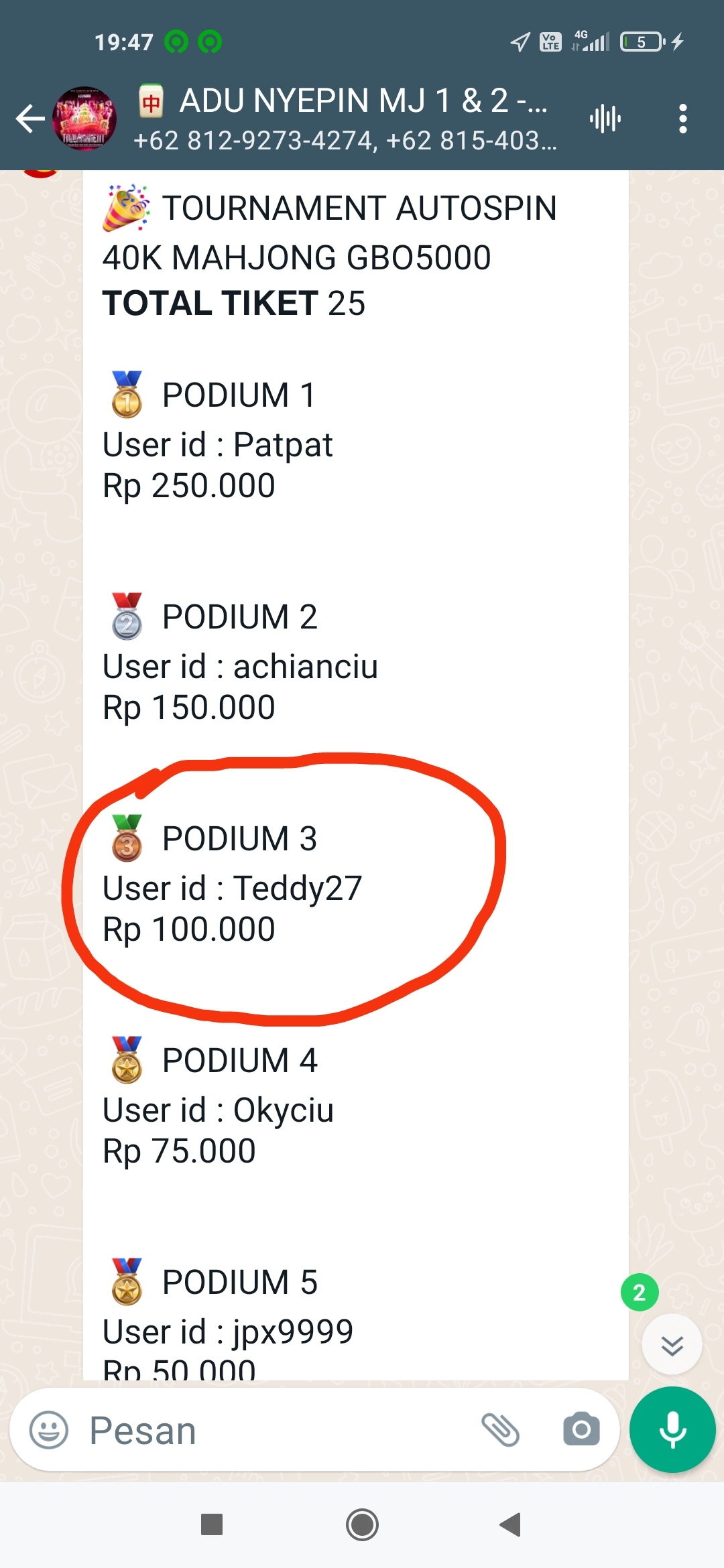Viewport: 724px width, 1568px height.
Task: Tap the unread count badge showing 2
Action: click(640, 1292)
